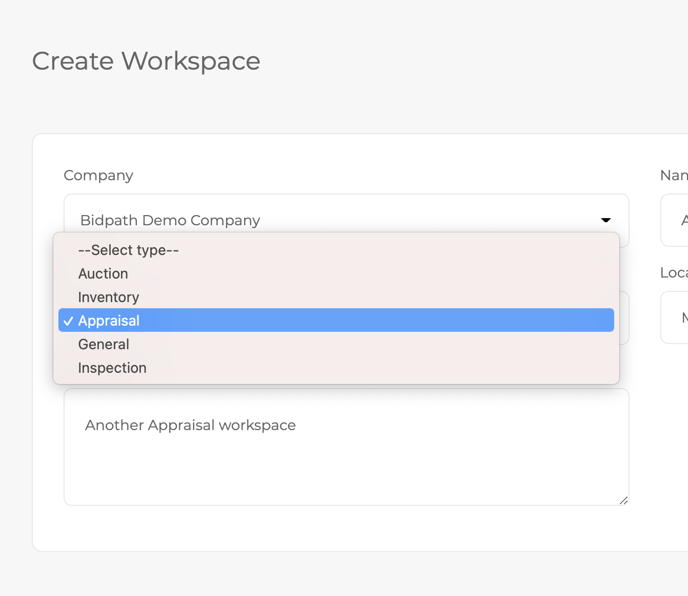Click the Company field label
This screenshot has height=596, width=688.
click(x=98, y=175)
